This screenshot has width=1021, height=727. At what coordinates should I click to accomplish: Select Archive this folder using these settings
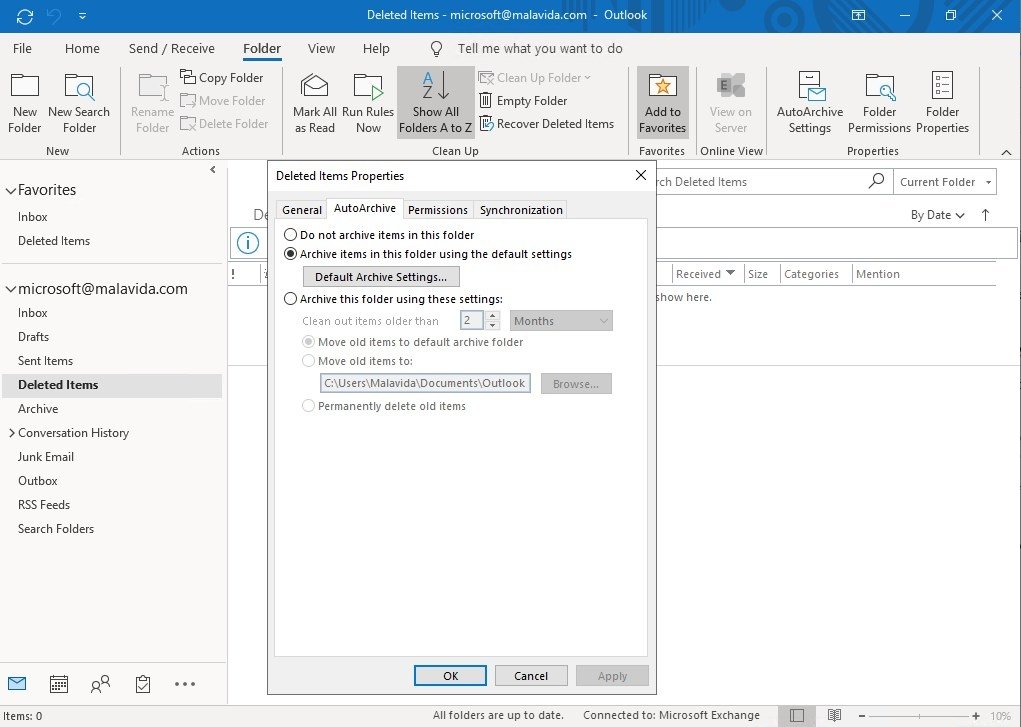(393, 299)
